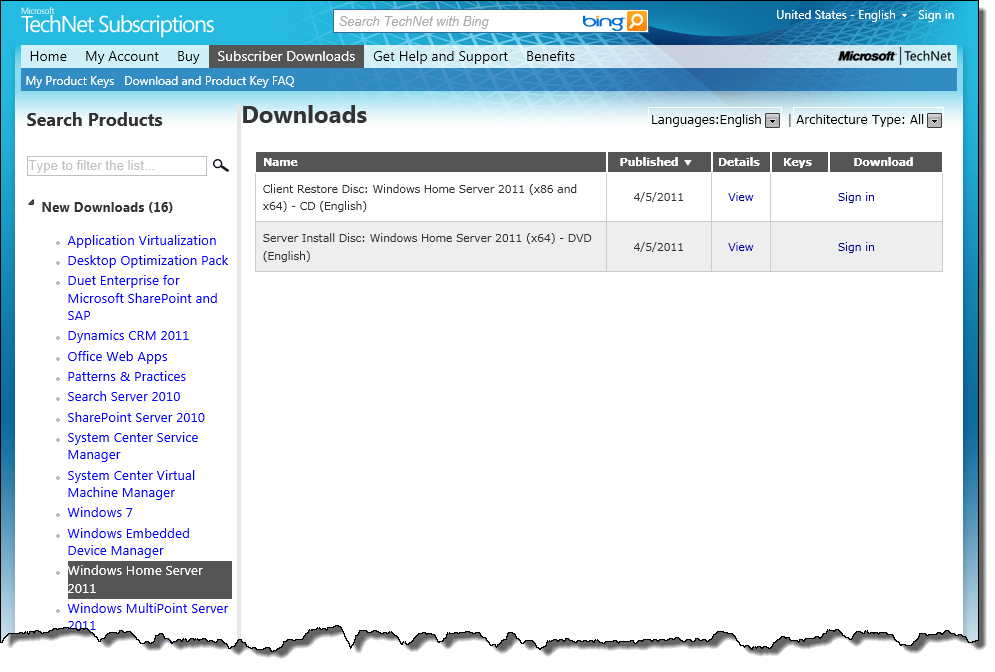Collapse the New Downloads (16) section

(32, 207)
